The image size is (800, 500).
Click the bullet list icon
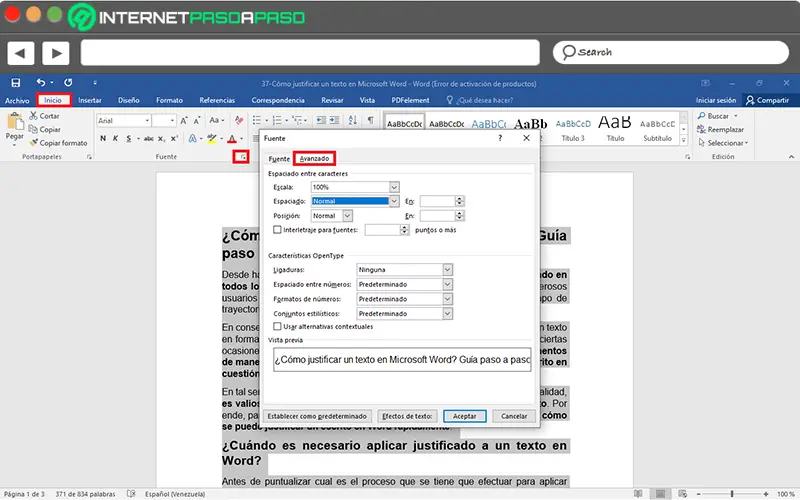pyautogui.click(x=257, y=120)
